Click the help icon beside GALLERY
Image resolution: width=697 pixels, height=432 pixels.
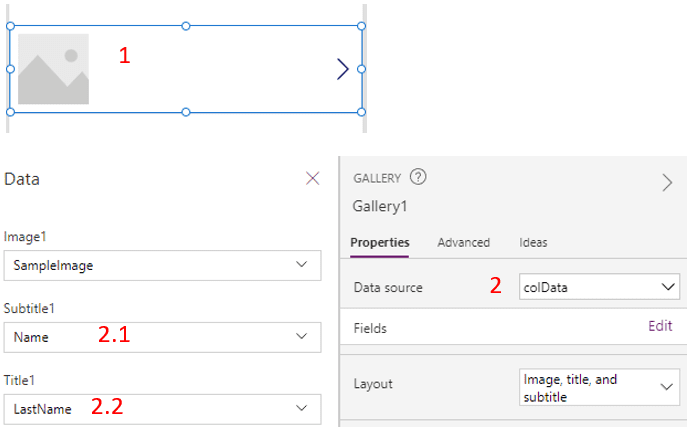pyautogui.click(x=418, y=177)
